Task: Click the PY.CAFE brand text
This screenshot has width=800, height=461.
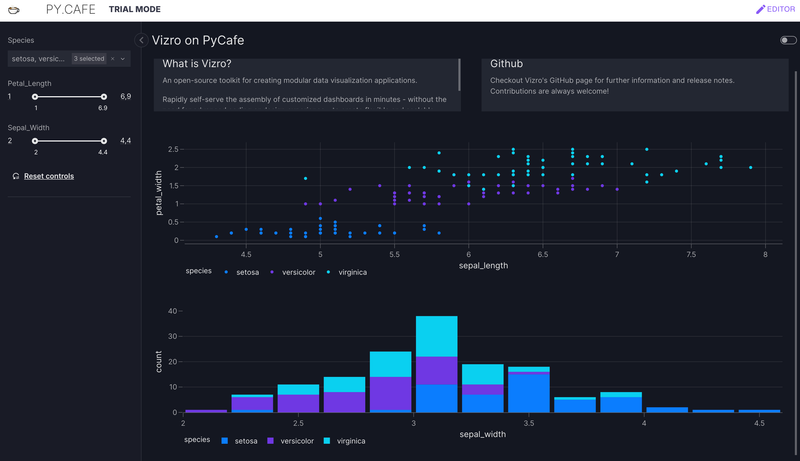Action: [70, 9]
